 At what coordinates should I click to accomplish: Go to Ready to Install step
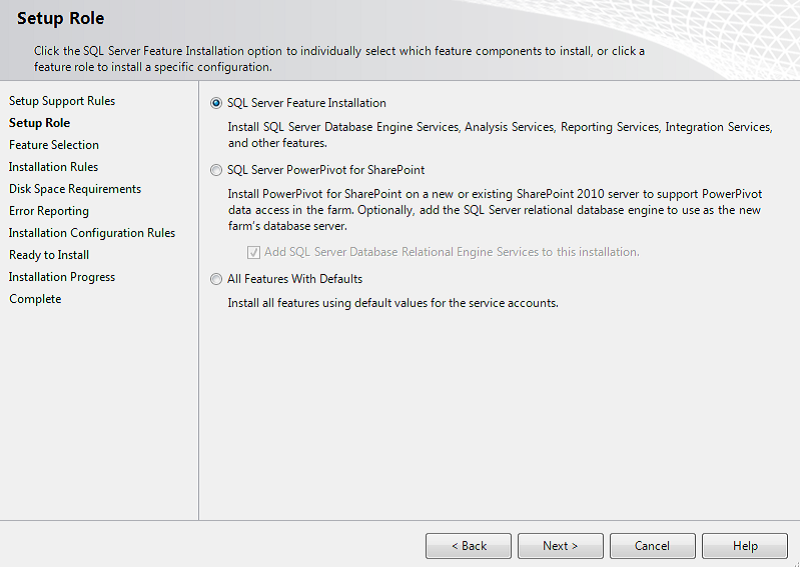pyautogui.click(x=48, y=255)
